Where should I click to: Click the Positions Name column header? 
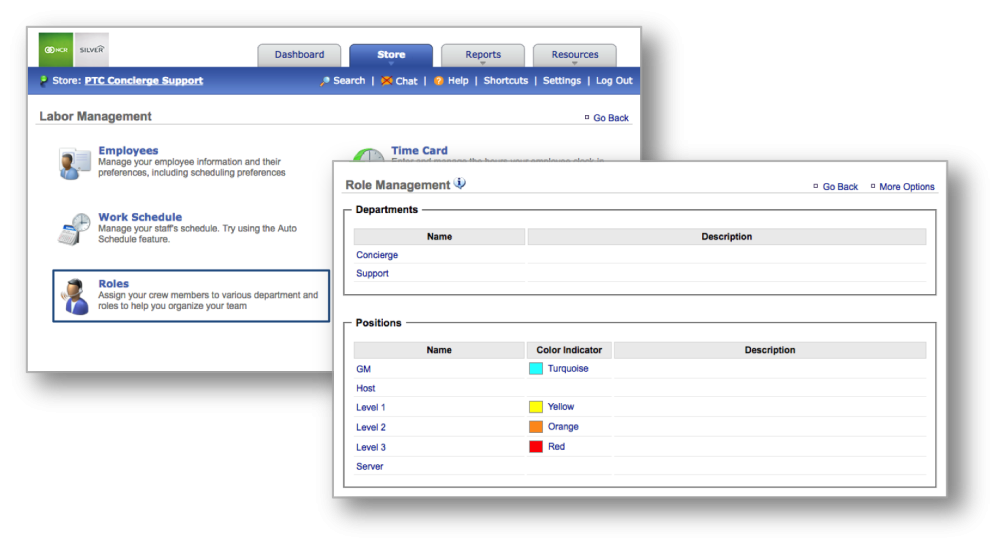[x=439, y=350]
